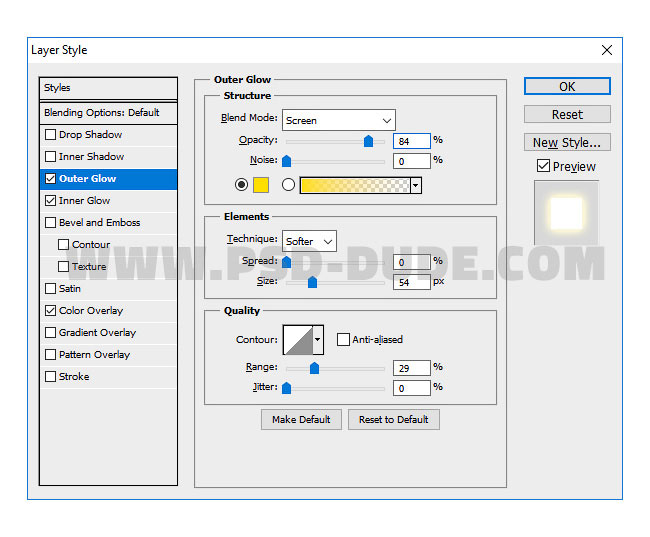Image resolution: width=650 pixels, height=537 pixels.
Task: Enable the Inner Shadow checkbox
Action: point(50,157)
